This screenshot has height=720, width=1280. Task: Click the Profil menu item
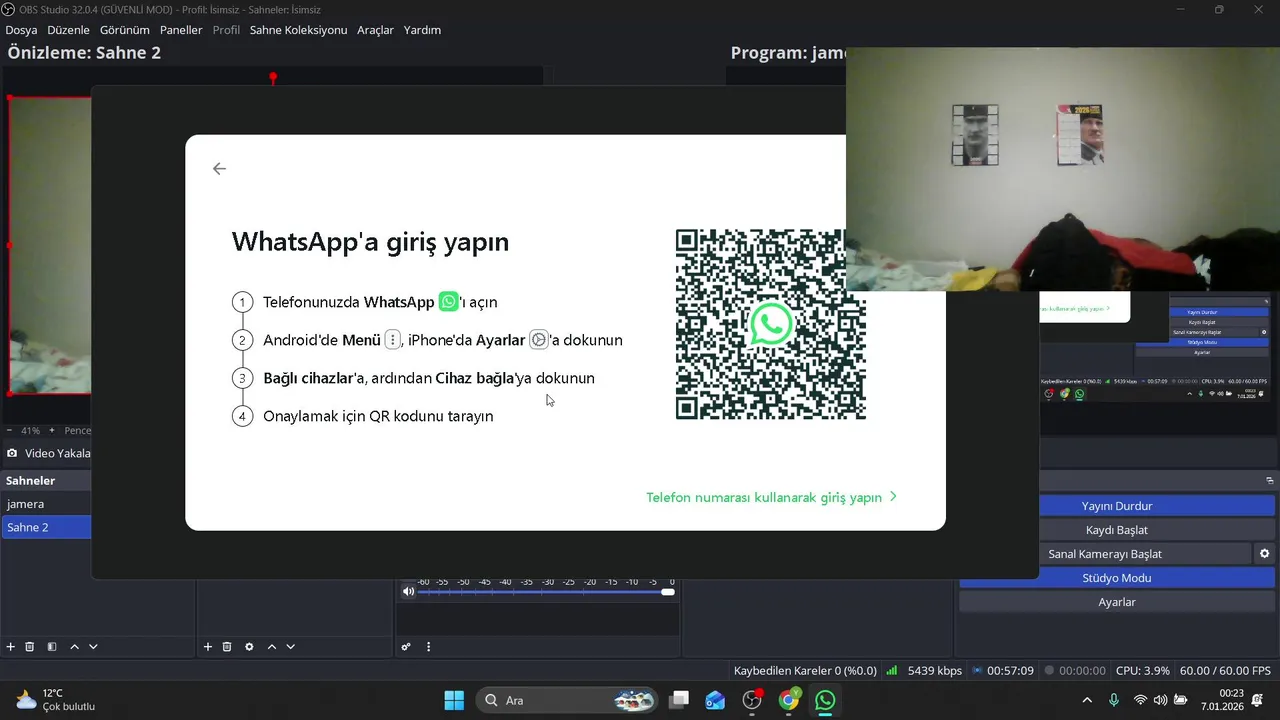click(226, 30)
